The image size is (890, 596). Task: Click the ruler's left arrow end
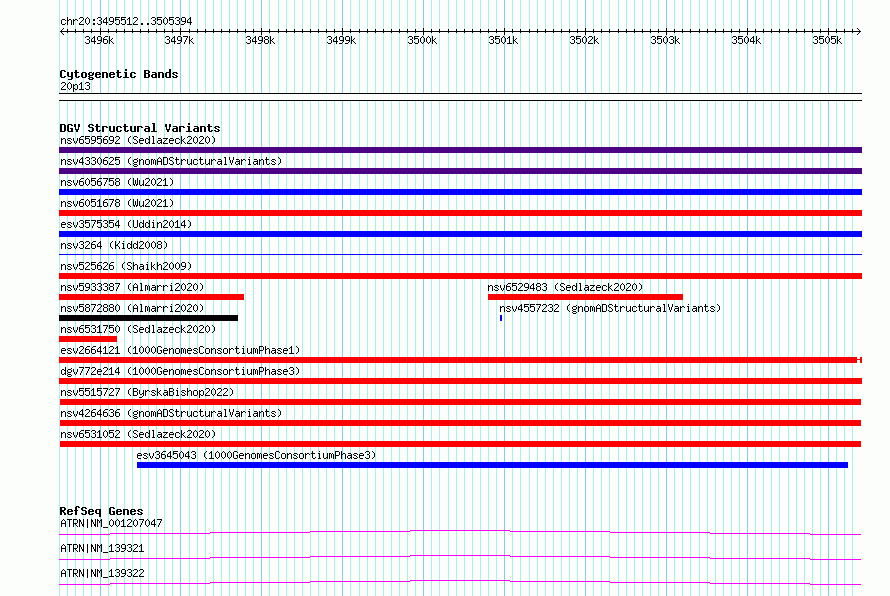click(62, 32)
